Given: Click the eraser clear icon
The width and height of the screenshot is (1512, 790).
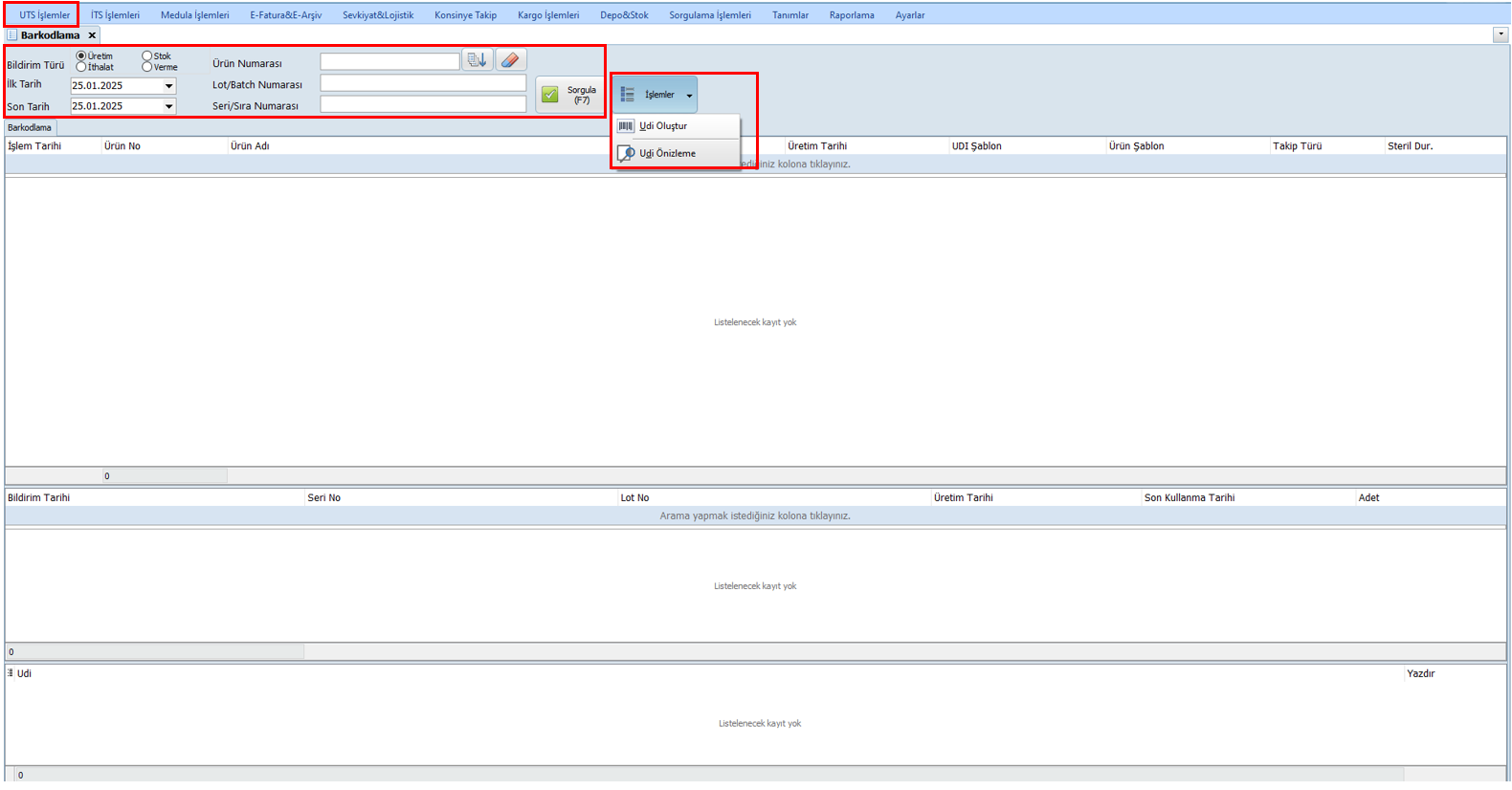Looking at the screenshot, I should (511, 60).
